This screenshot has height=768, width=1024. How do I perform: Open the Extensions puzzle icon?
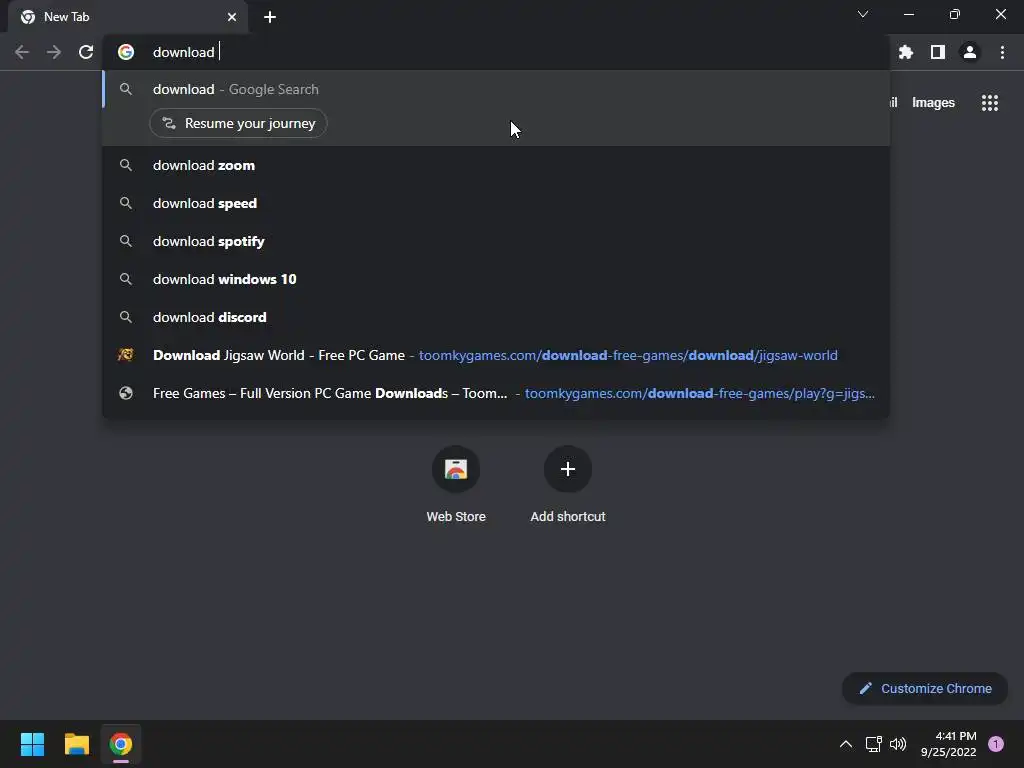(x=906, y=52)
